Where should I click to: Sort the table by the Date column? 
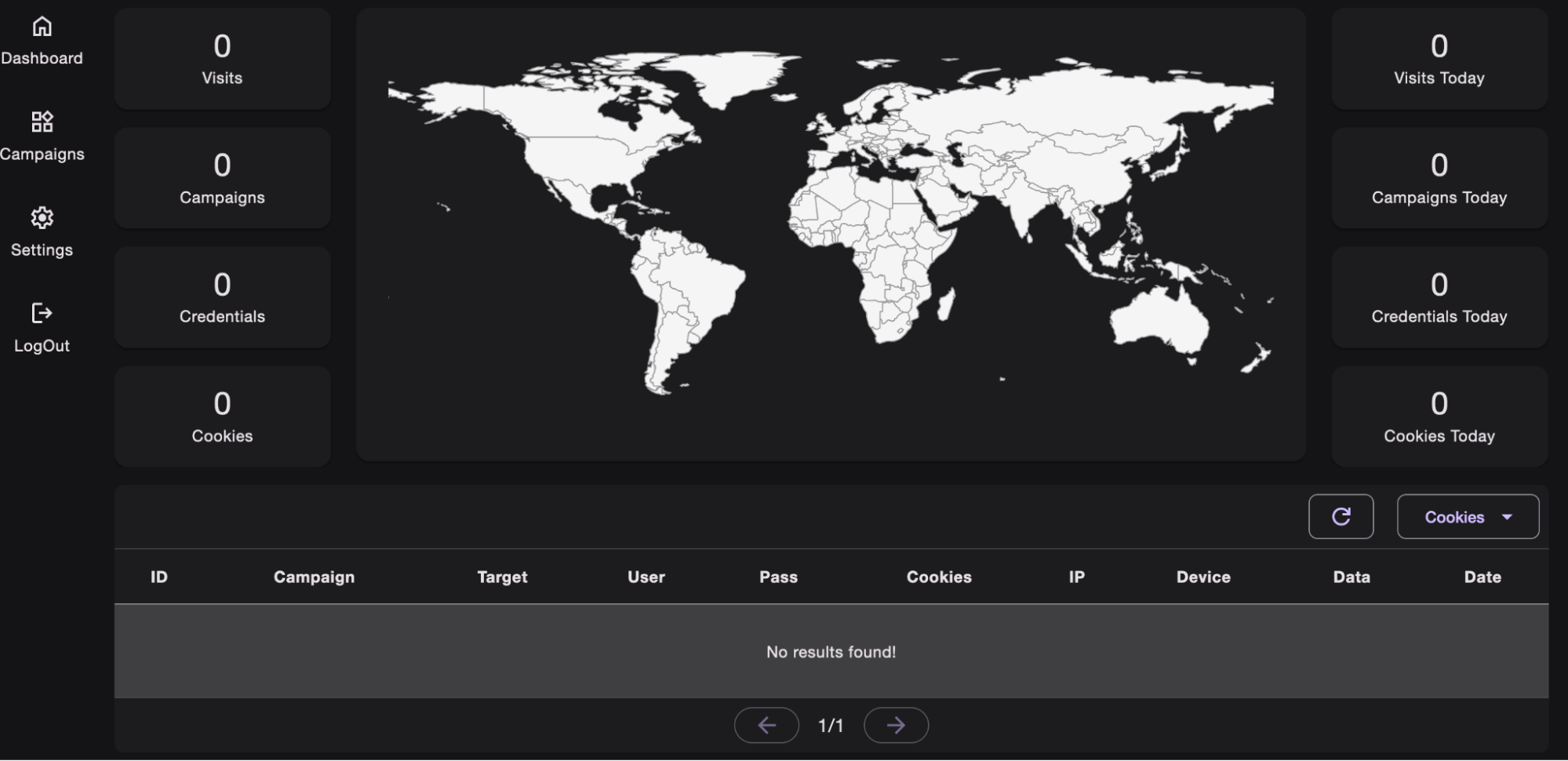pos(1482,577)
